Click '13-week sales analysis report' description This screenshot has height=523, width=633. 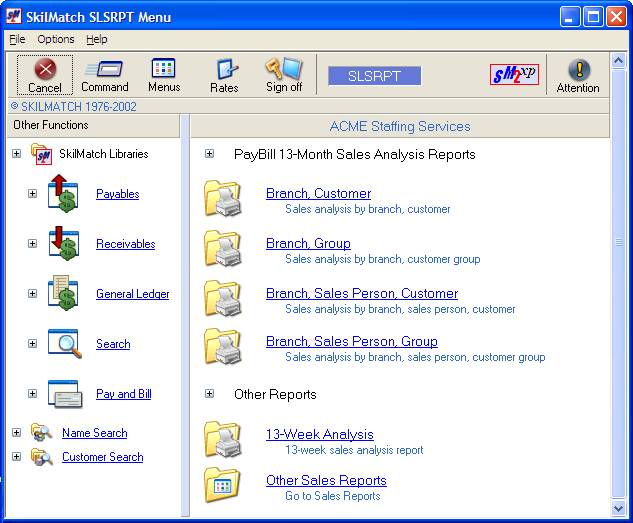[x=354, y=450]
